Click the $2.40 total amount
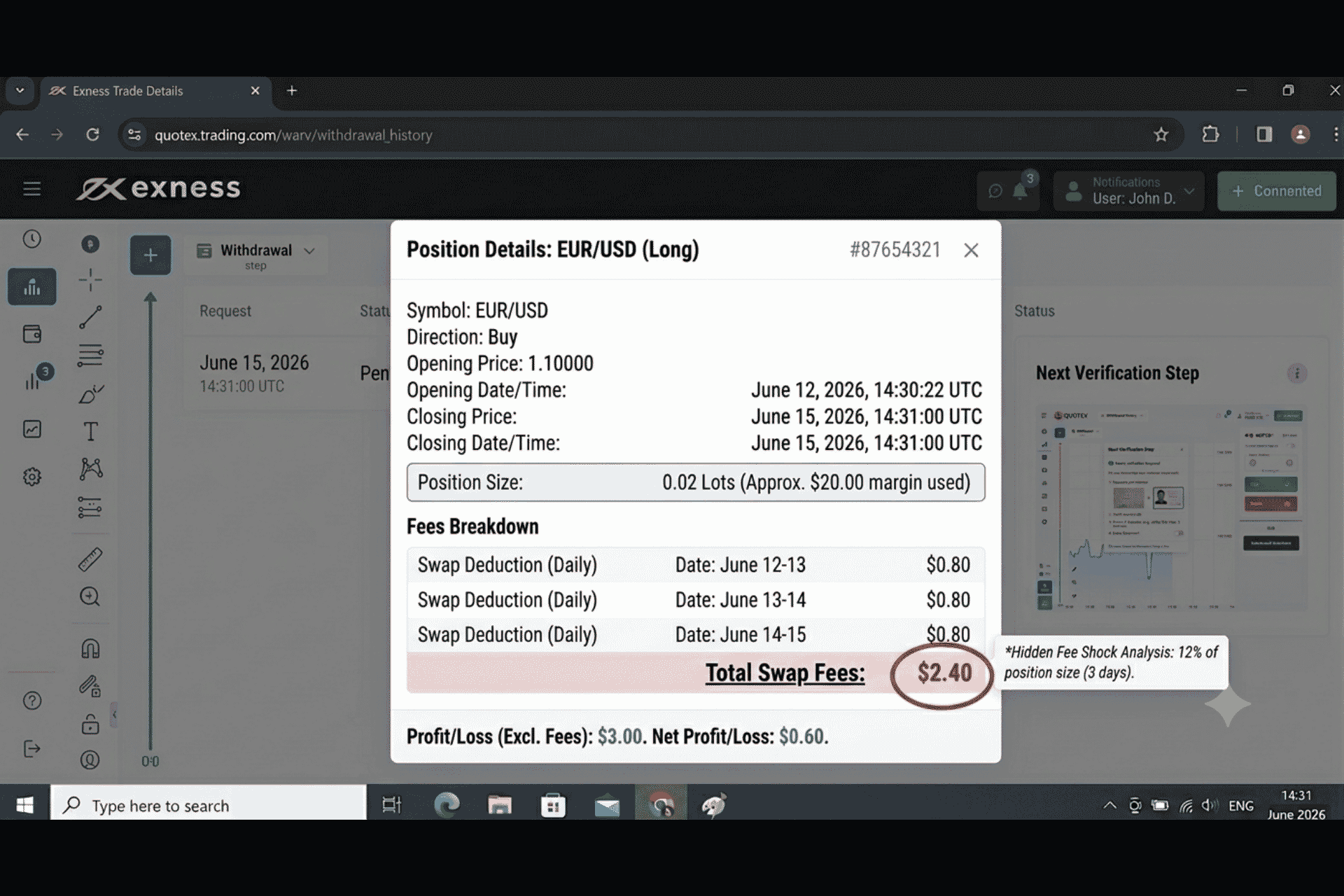Viewport: 1344px width, 896px height. (x=944, y=673)
